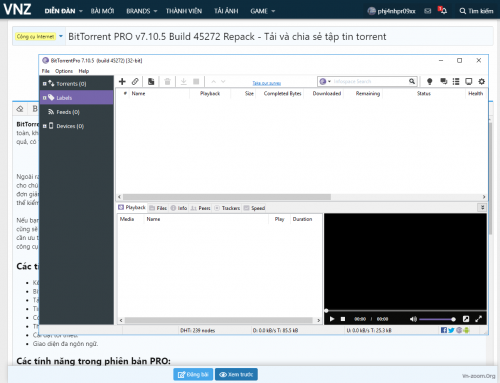Open the phj4nhpr09xx user account menu
Viewport: 500px width, 383px height.
[x=391, y=11]
